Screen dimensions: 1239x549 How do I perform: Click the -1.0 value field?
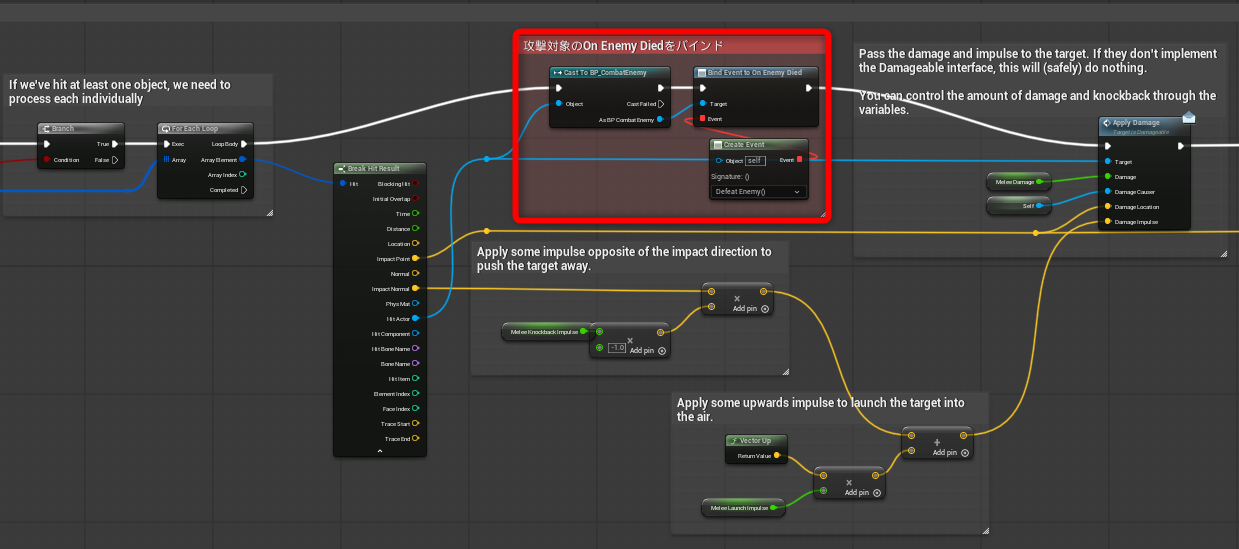pyautogui.click(x=617, y=348)
